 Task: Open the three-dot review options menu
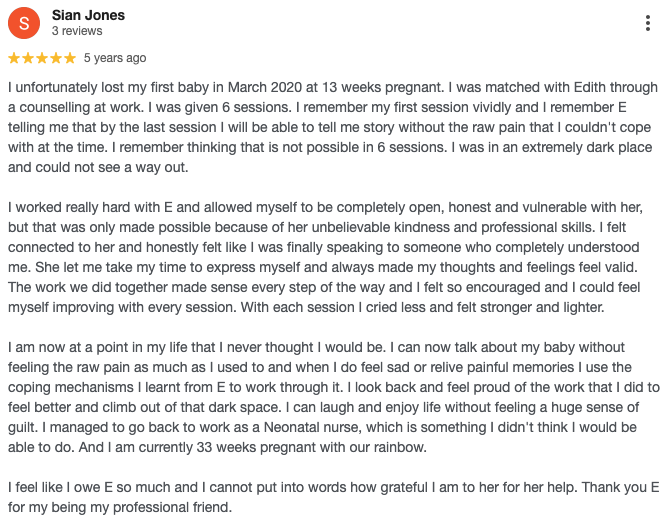pos(649,23)
